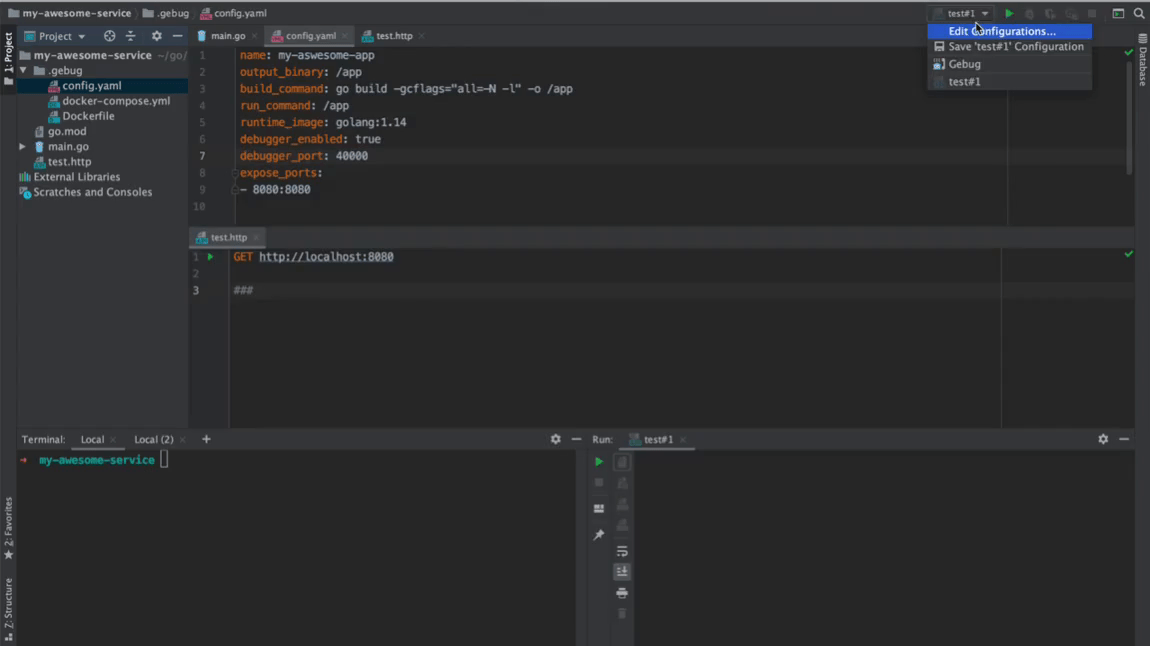
Task: Select test#1 in the configurations list
Action: point(1009,82)
